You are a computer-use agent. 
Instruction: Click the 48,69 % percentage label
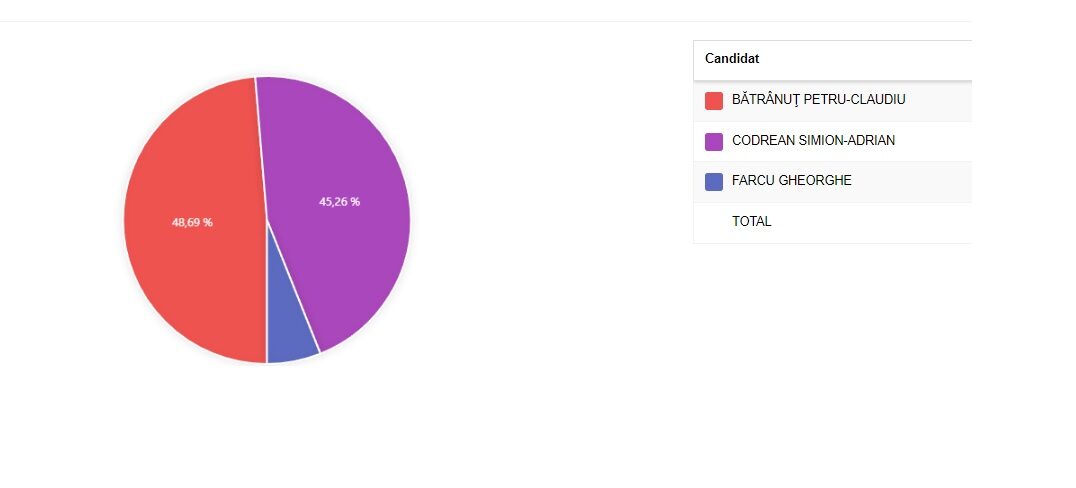click(x=192, y=222)
